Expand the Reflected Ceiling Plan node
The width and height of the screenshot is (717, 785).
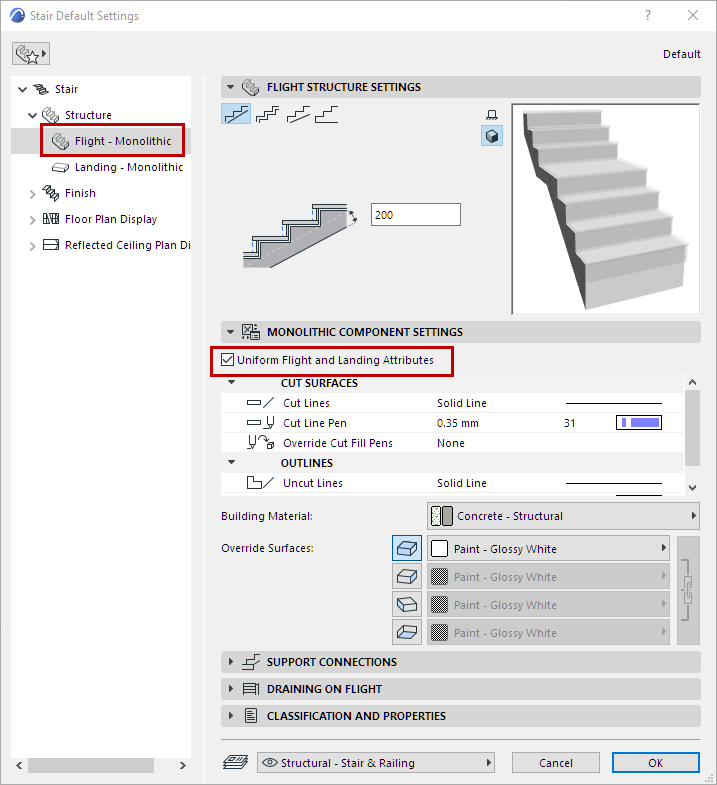coord(33,246)
